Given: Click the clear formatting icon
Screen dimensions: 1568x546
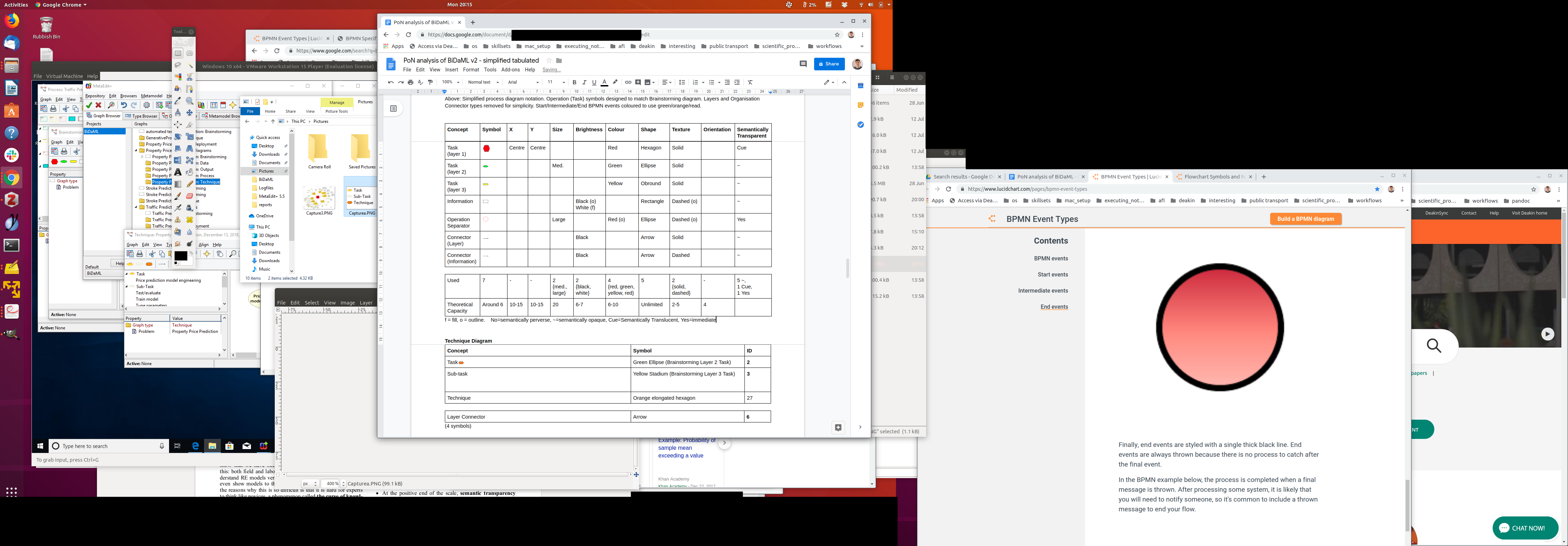Looking at the screenshot, I should (750, 82).
